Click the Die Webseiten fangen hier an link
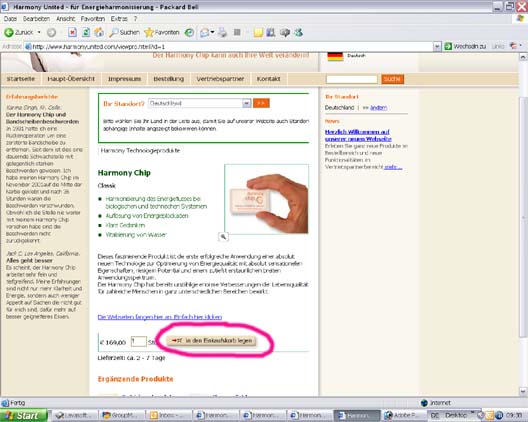The image size is (528, 422). (160, 317)
